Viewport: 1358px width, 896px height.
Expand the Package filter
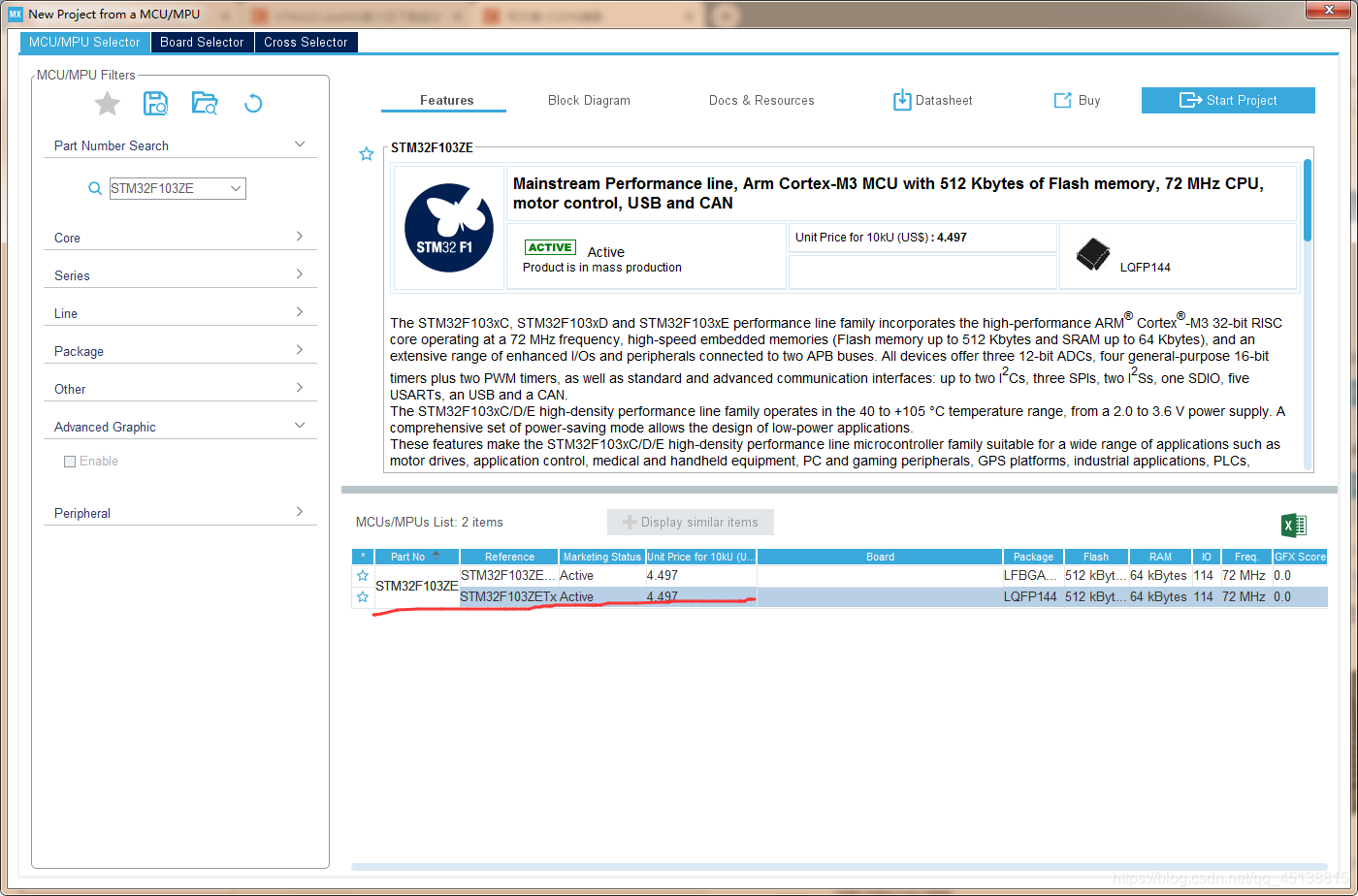(300, 350)
